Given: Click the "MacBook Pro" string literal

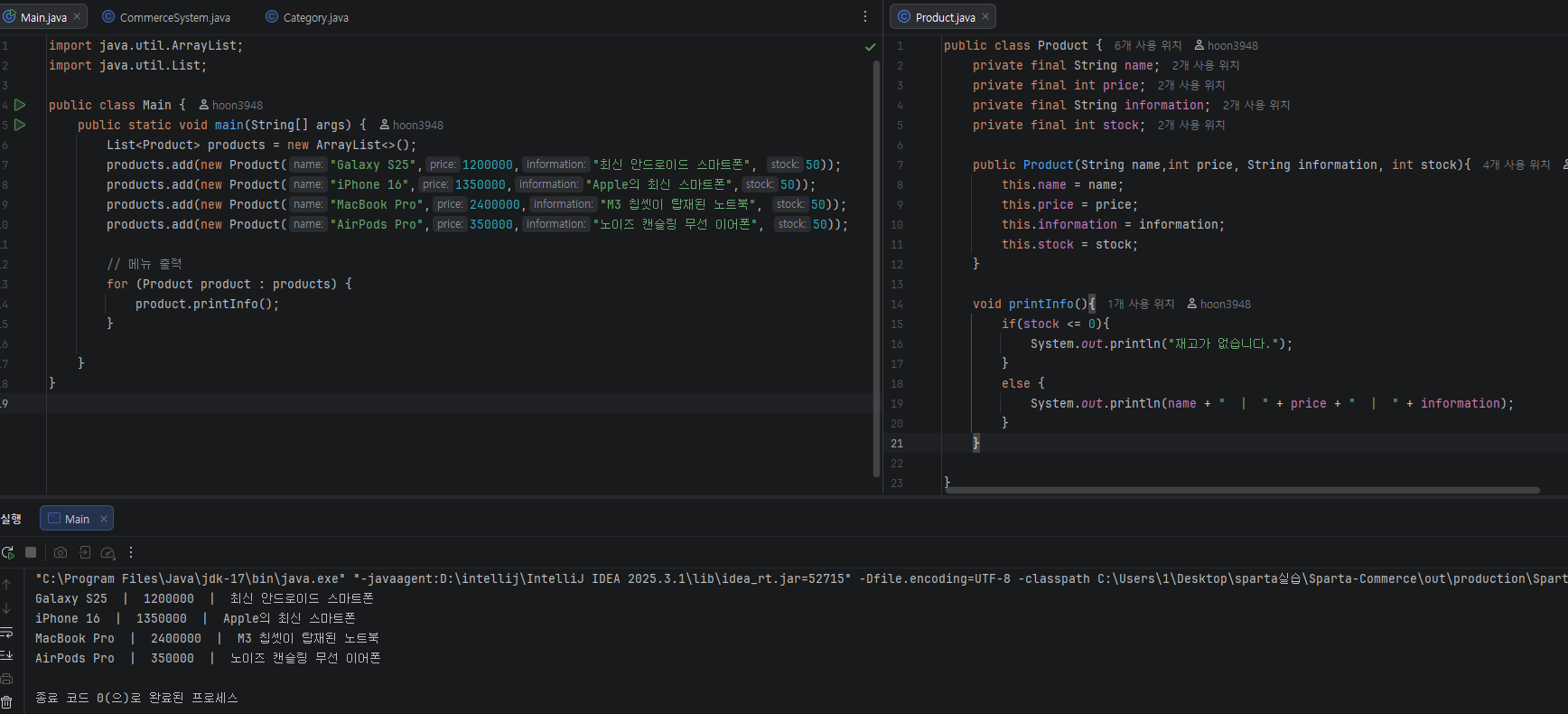Looking at the screenshot, I should [x=377, y=204].
